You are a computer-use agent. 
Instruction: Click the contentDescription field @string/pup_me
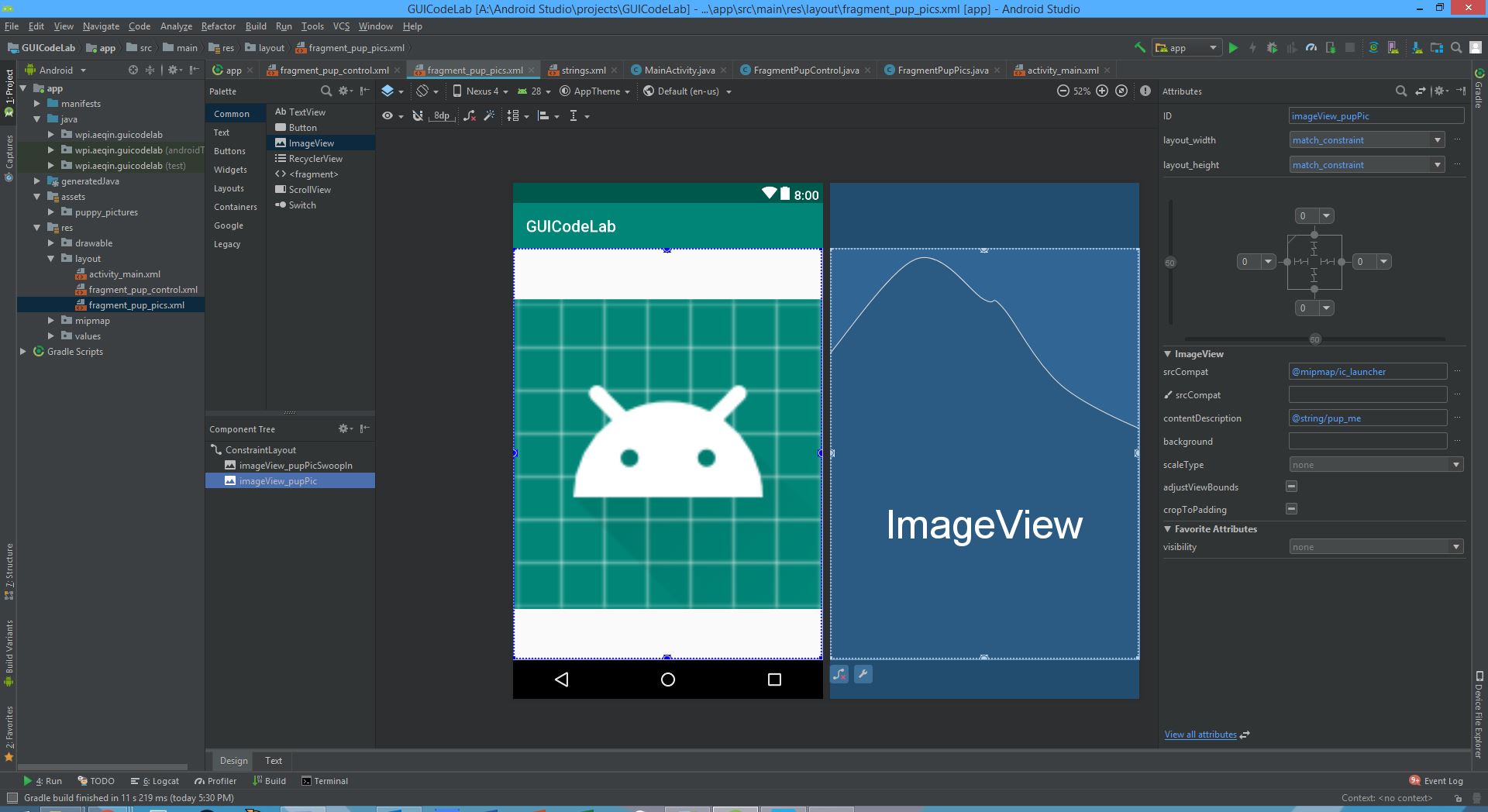click(x=1368, y=418)
